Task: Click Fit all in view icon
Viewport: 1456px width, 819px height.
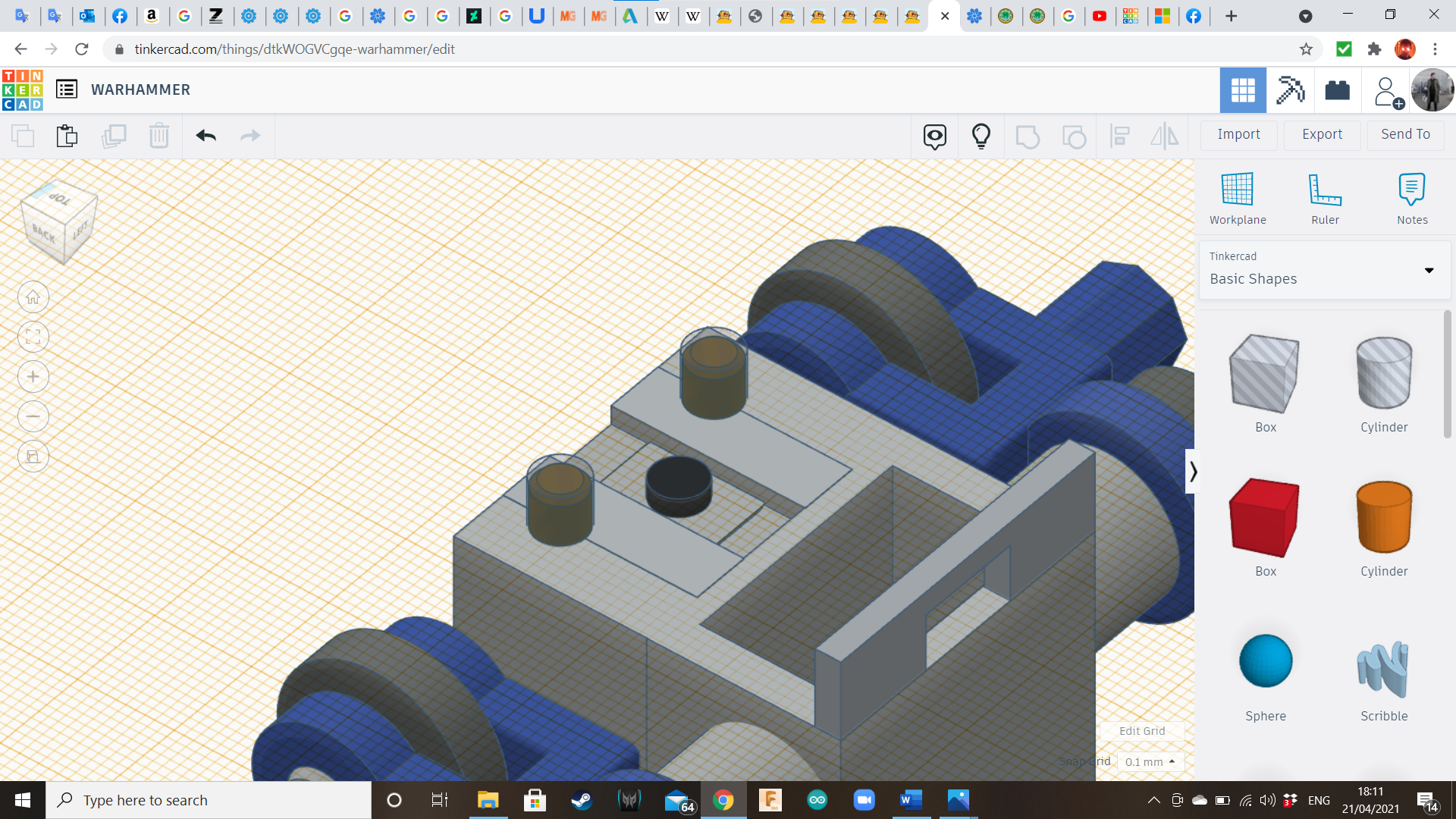Action: [33, 337]
